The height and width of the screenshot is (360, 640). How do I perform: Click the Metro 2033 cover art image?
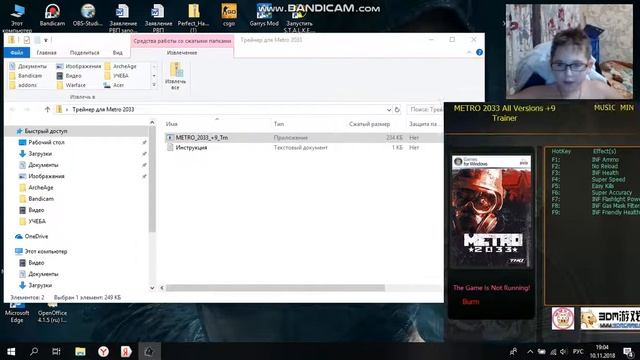click(491, 211)
